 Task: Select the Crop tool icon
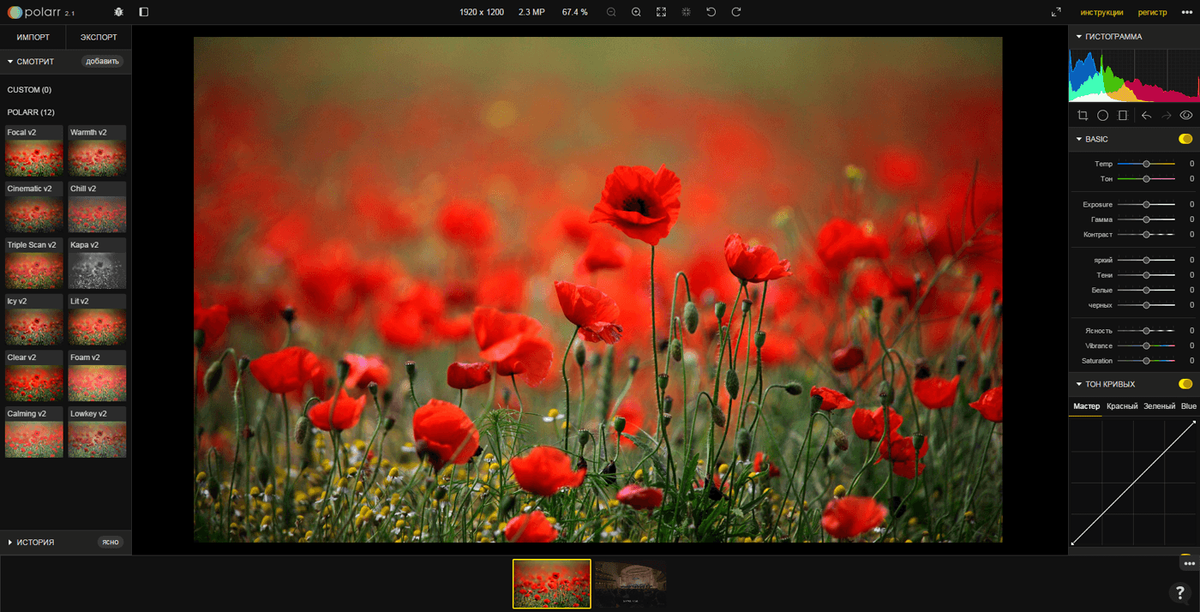(x=1083, y=115)
